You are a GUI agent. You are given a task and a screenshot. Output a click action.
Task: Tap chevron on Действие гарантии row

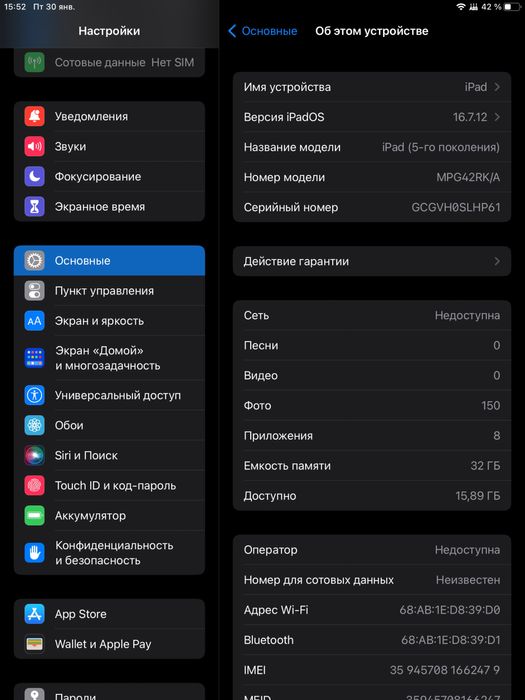click(497, 261)
